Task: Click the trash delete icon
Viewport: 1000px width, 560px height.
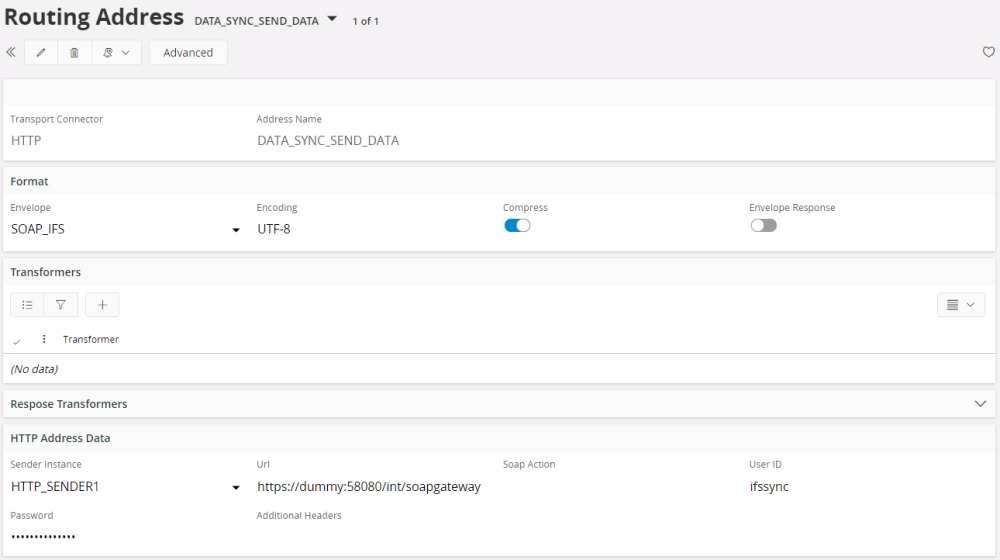Action: click(74, 53)
